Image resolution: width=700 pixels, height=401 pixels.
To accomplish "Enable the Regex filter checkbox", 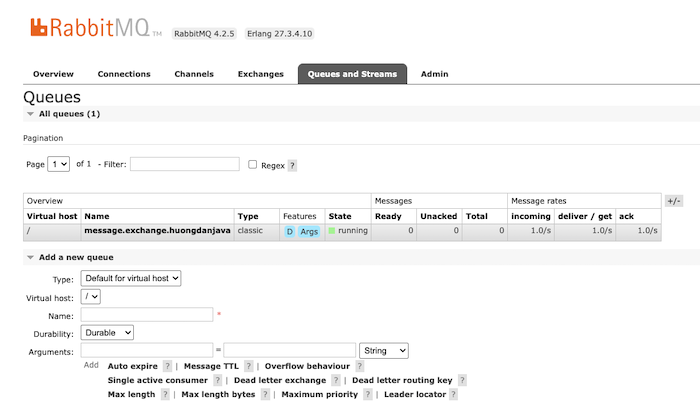I will (x=253, y=165).
